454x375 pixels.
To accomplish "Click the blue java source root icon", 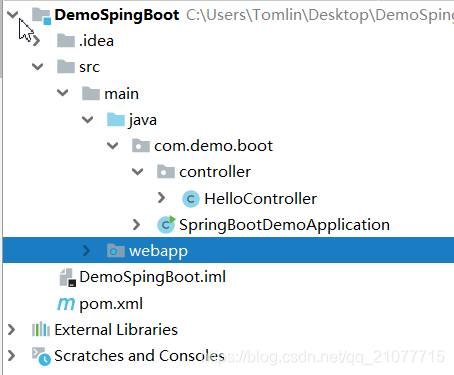I will pyautogui.click(x=116, y=119).
